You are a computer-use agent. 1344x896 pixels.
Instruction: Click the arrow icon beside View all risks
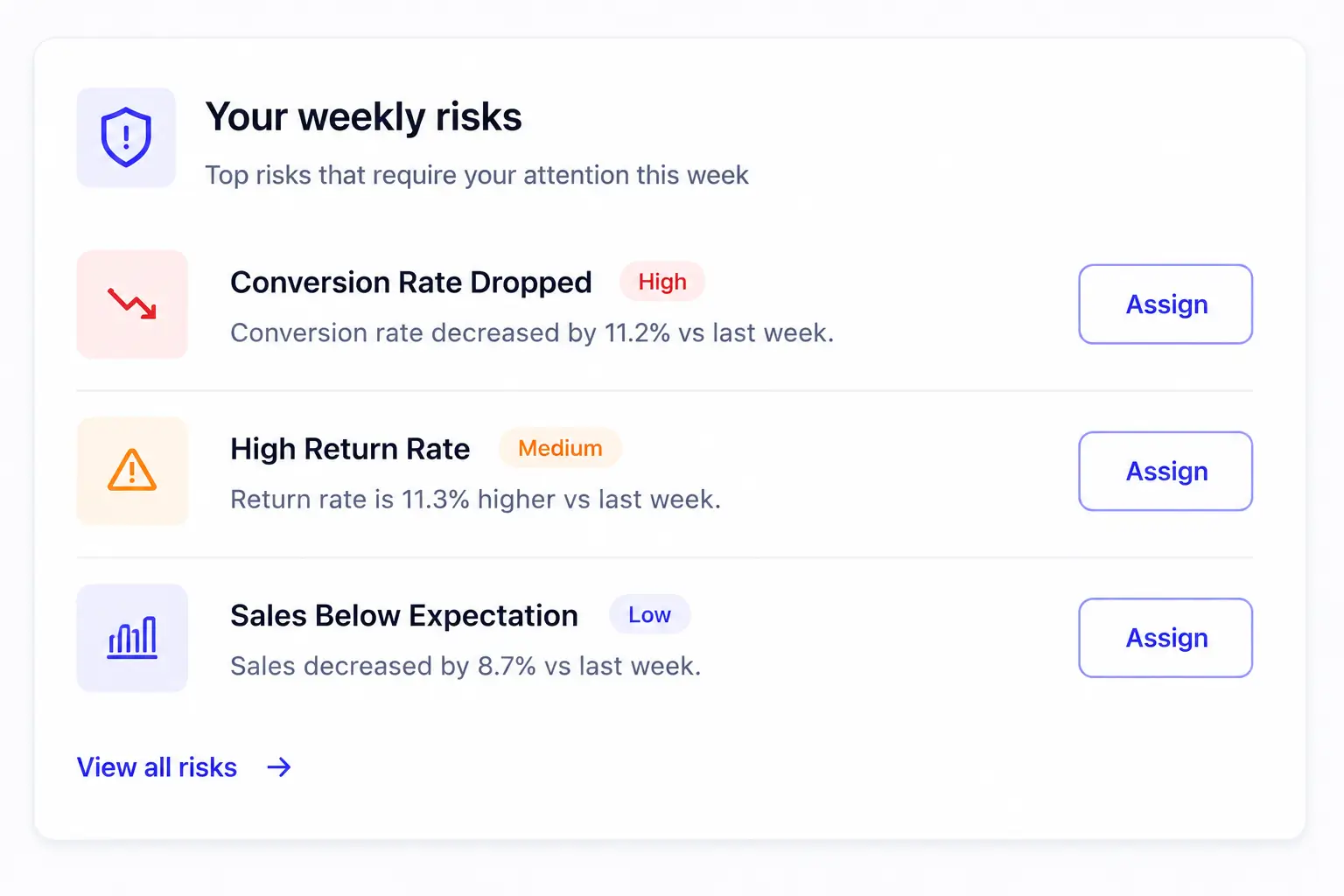tap(279, 767)
